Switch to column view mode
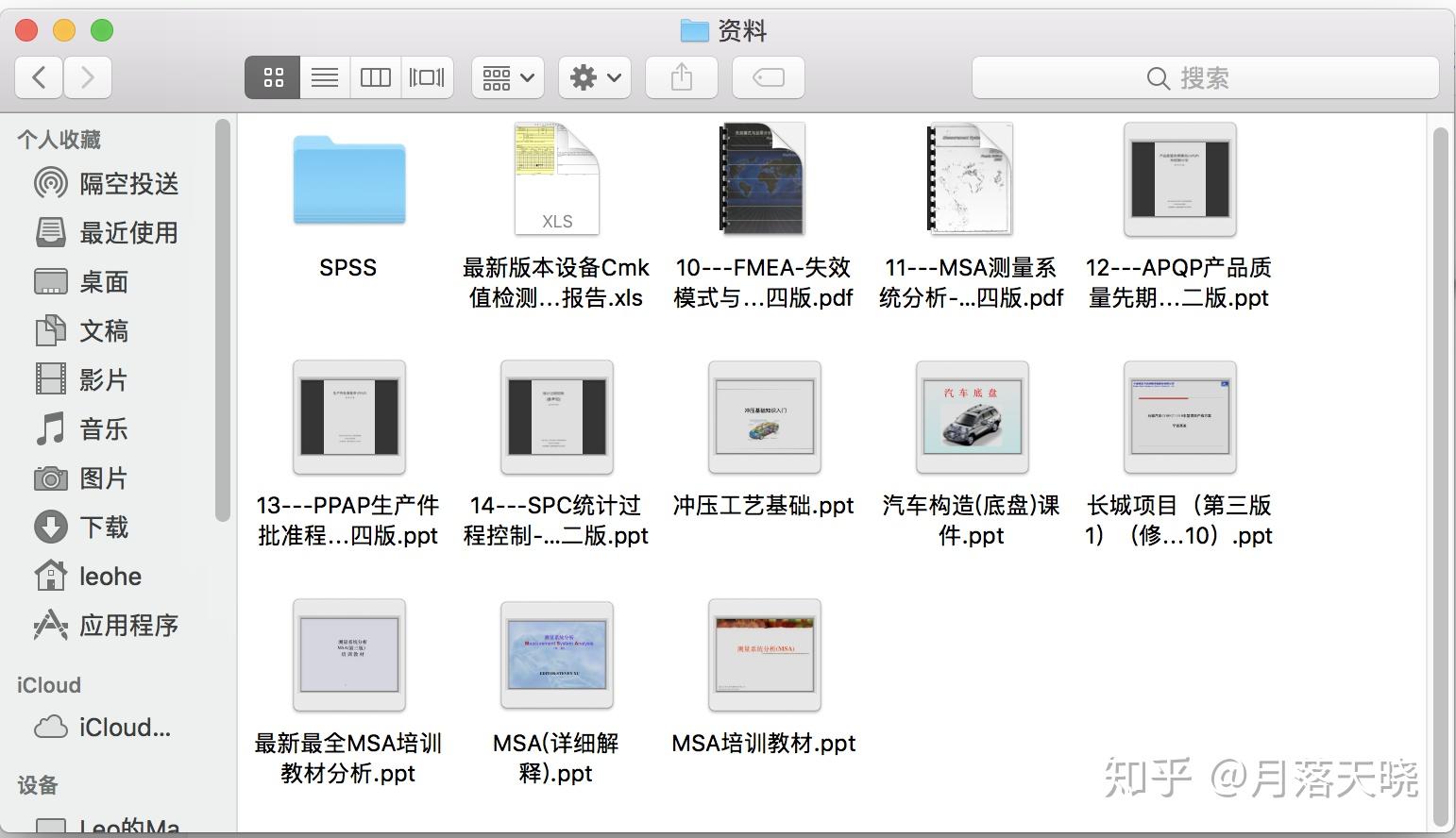The height and width of the screenshot is (838, 1456). click(376, 77)
